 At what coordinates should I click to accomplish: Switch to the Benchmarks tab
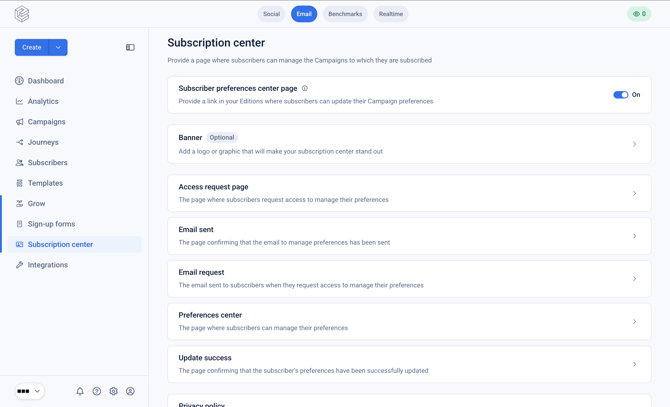(345, 14)
